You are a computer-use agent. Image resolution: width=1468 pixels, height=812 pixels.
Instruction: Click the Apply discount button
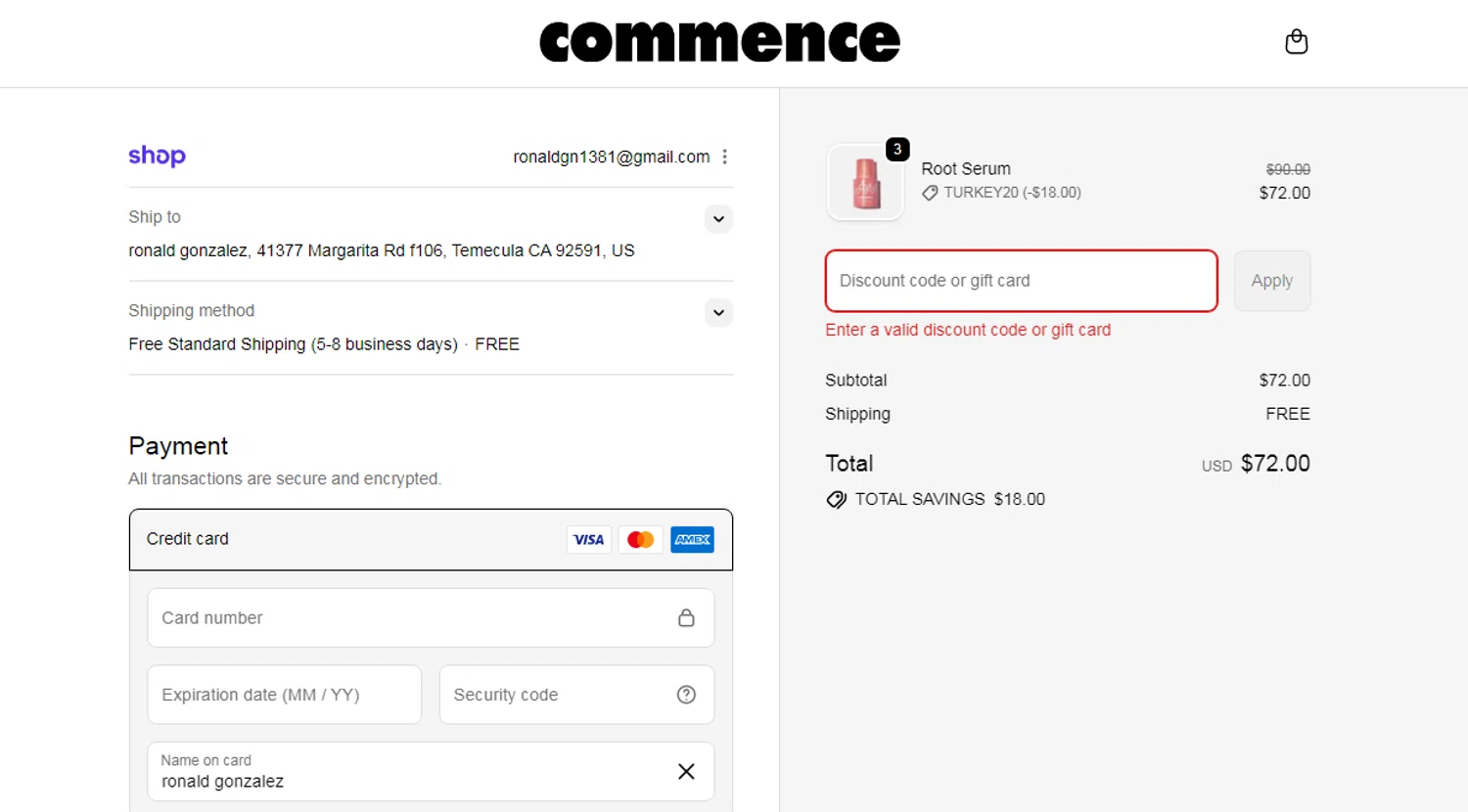point(1271,281)
